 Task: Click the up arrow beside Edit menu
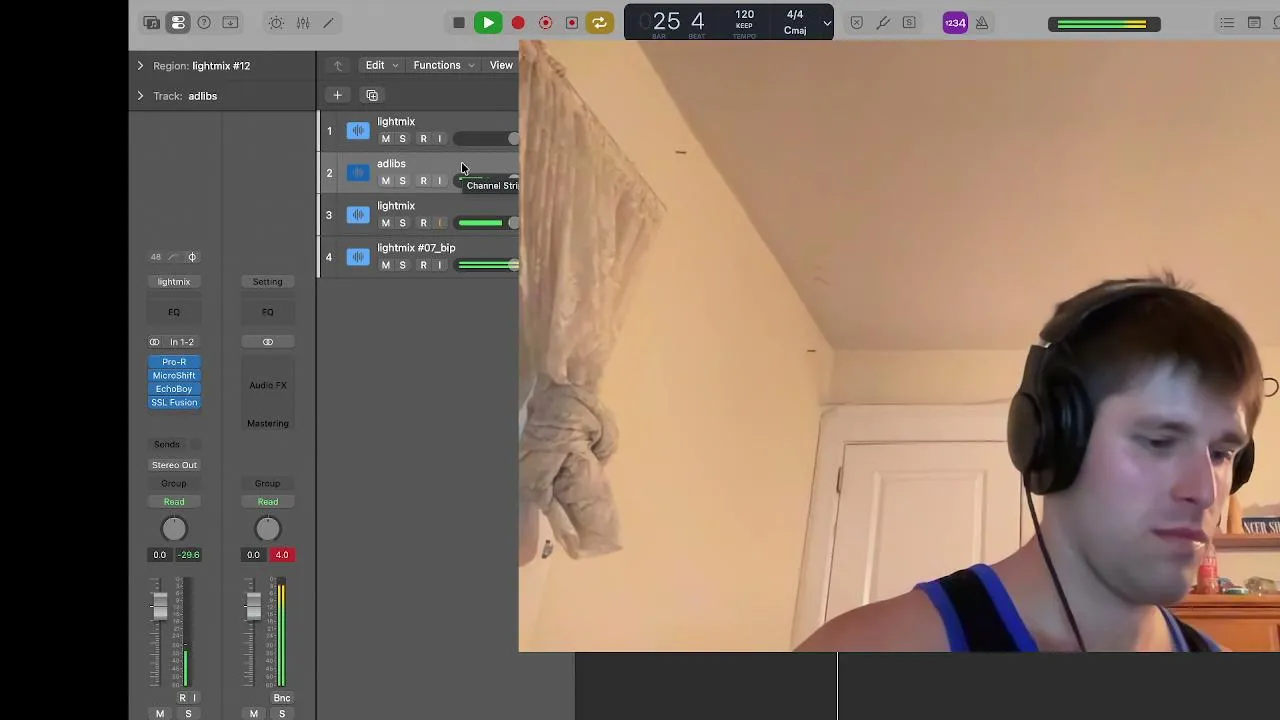[x=338, y=66]
